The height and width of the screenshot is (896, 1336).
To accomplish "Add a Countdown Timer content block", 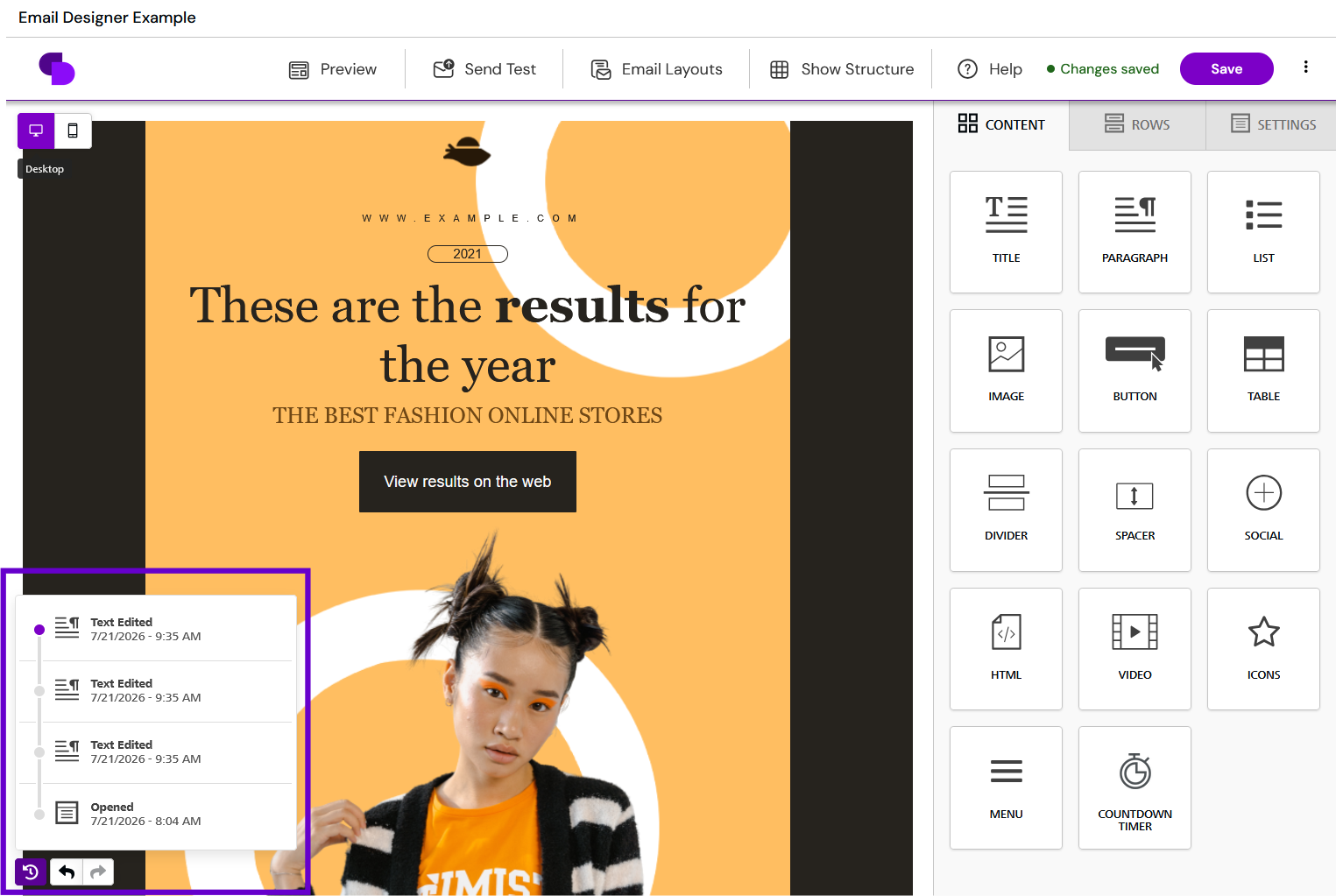I will click(1135, 787).
